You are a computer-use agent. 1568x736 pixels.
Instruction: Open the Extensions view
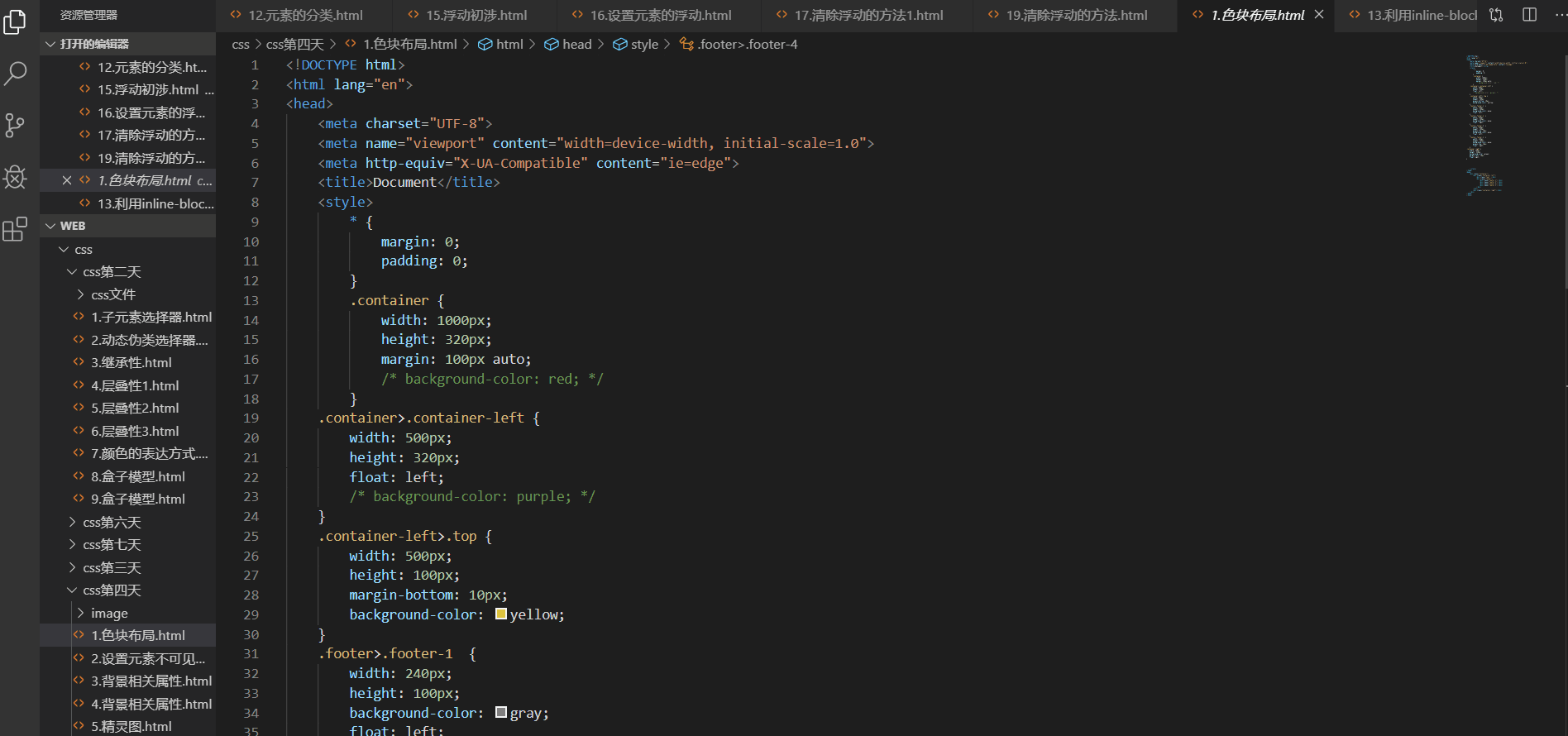pyautogui.click(x=15, y=229)
